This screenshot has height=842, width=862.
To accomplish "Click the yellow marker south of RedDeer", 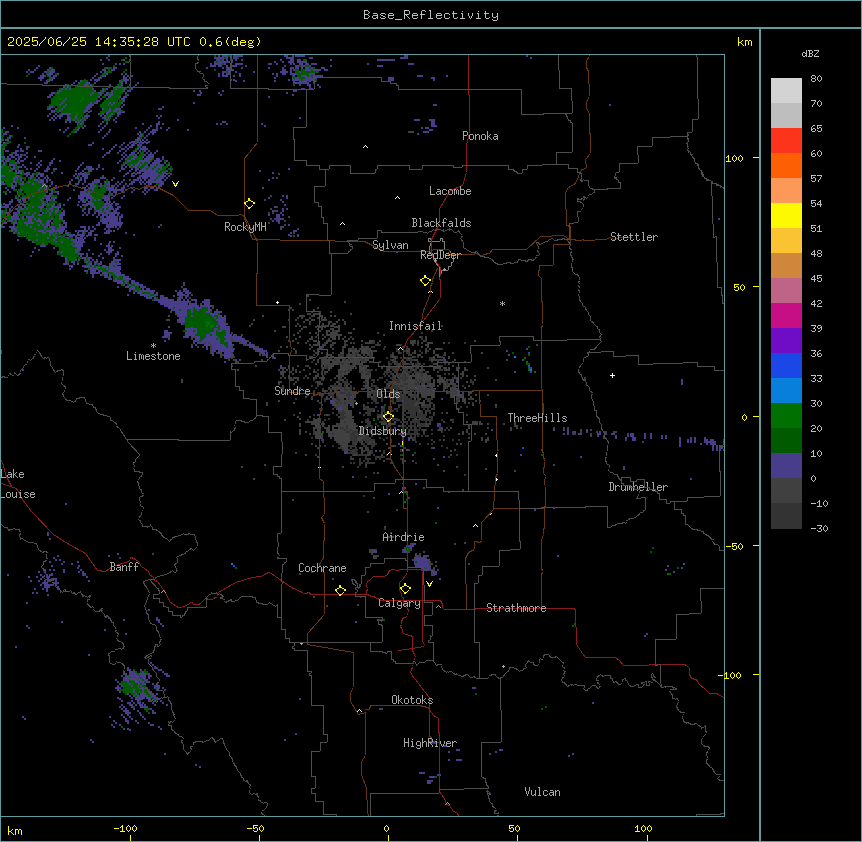I will point(425,281).
